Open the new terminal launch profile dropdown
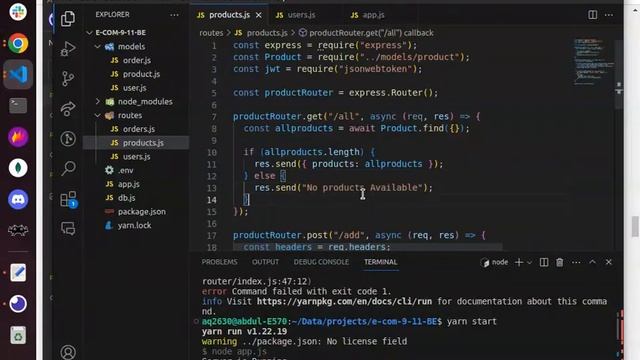Viewport: 640px width, 360px height. pos(529,262)
